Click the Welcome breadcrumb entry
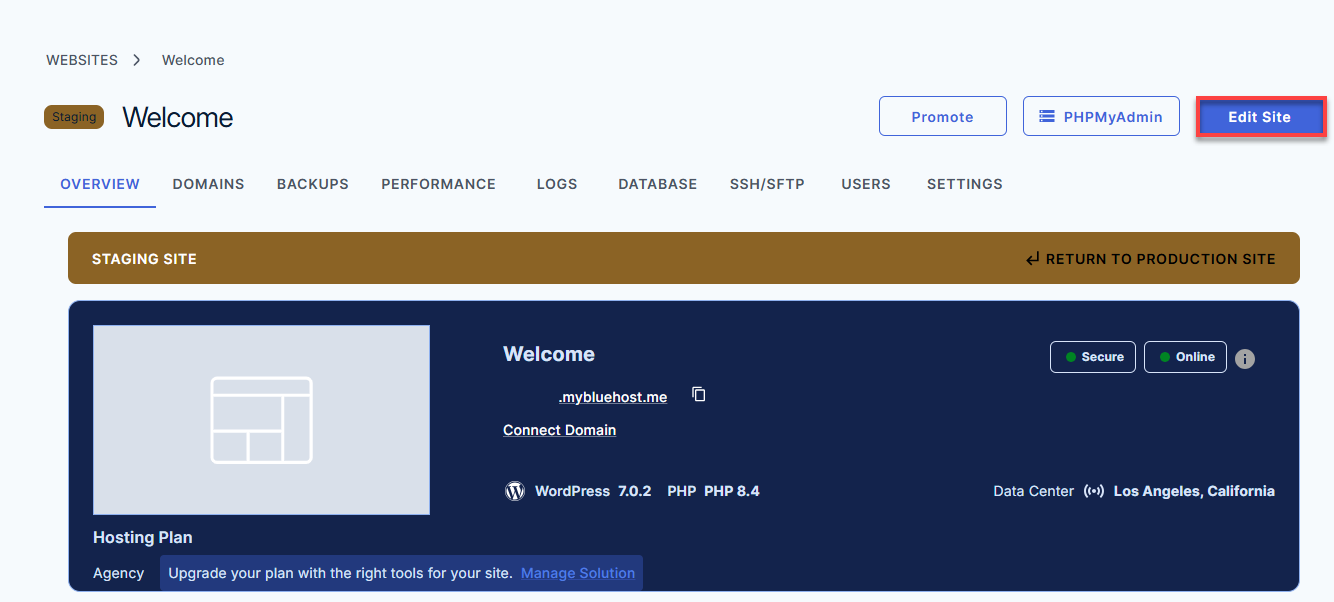 pyautogui.click(x=193, y=60)
